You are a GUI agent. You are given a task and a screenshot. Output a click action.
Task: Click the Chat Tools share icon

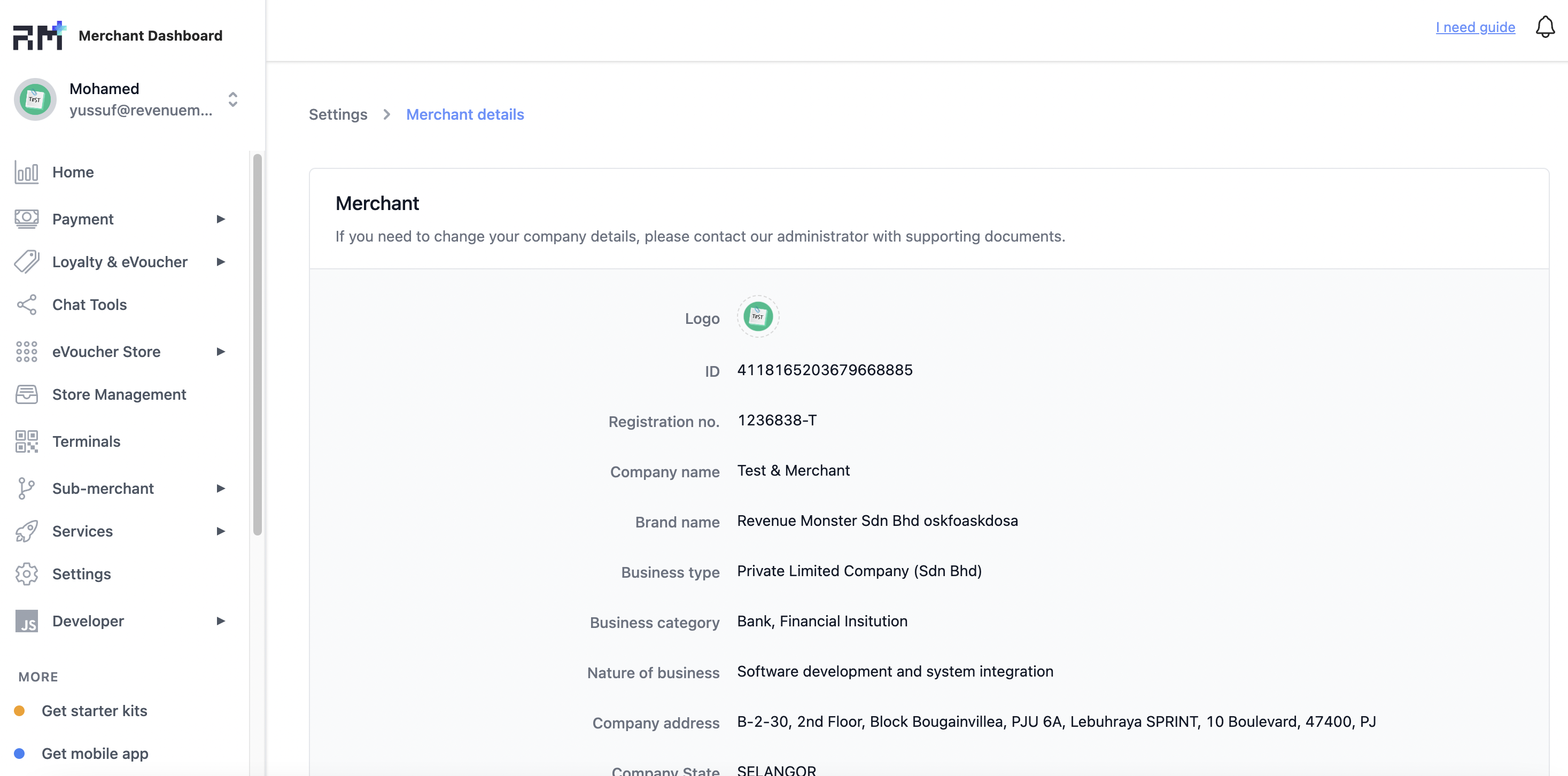26,305
